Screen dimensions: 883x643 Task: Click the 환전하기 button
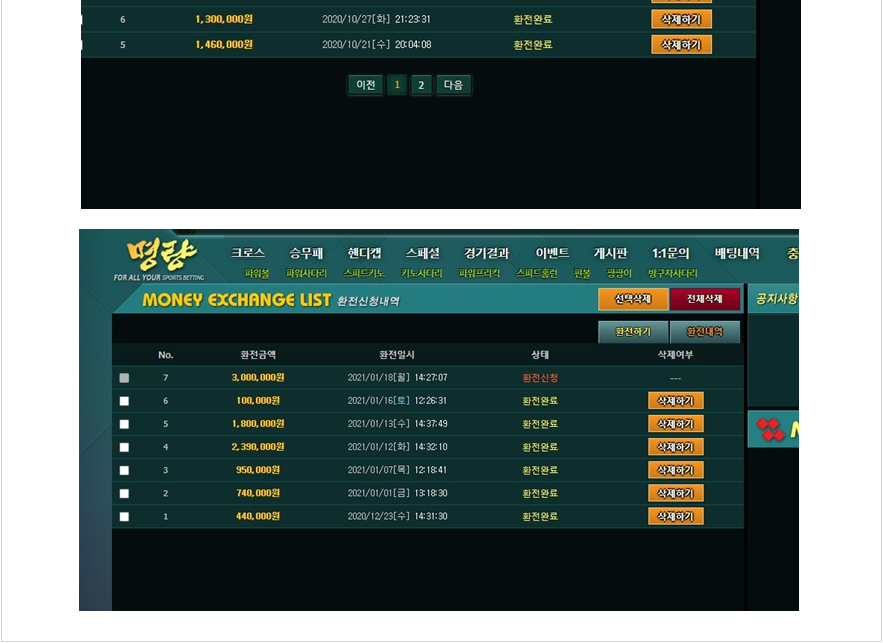point(633,332)
